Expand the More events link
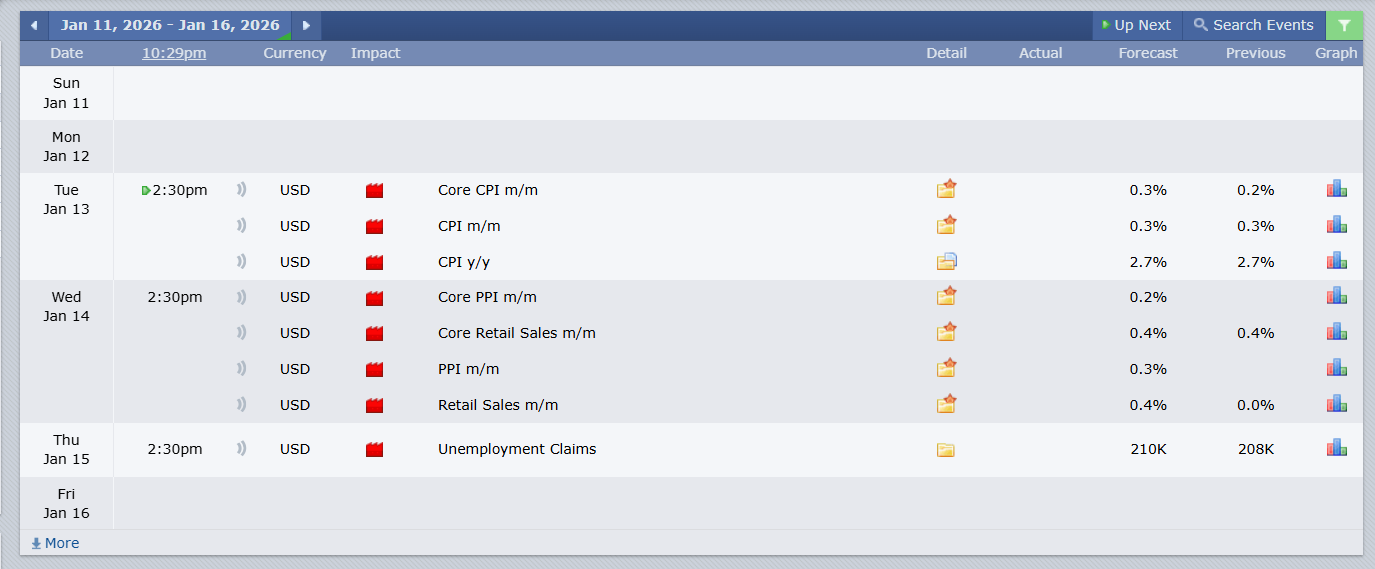 [55, 543]
